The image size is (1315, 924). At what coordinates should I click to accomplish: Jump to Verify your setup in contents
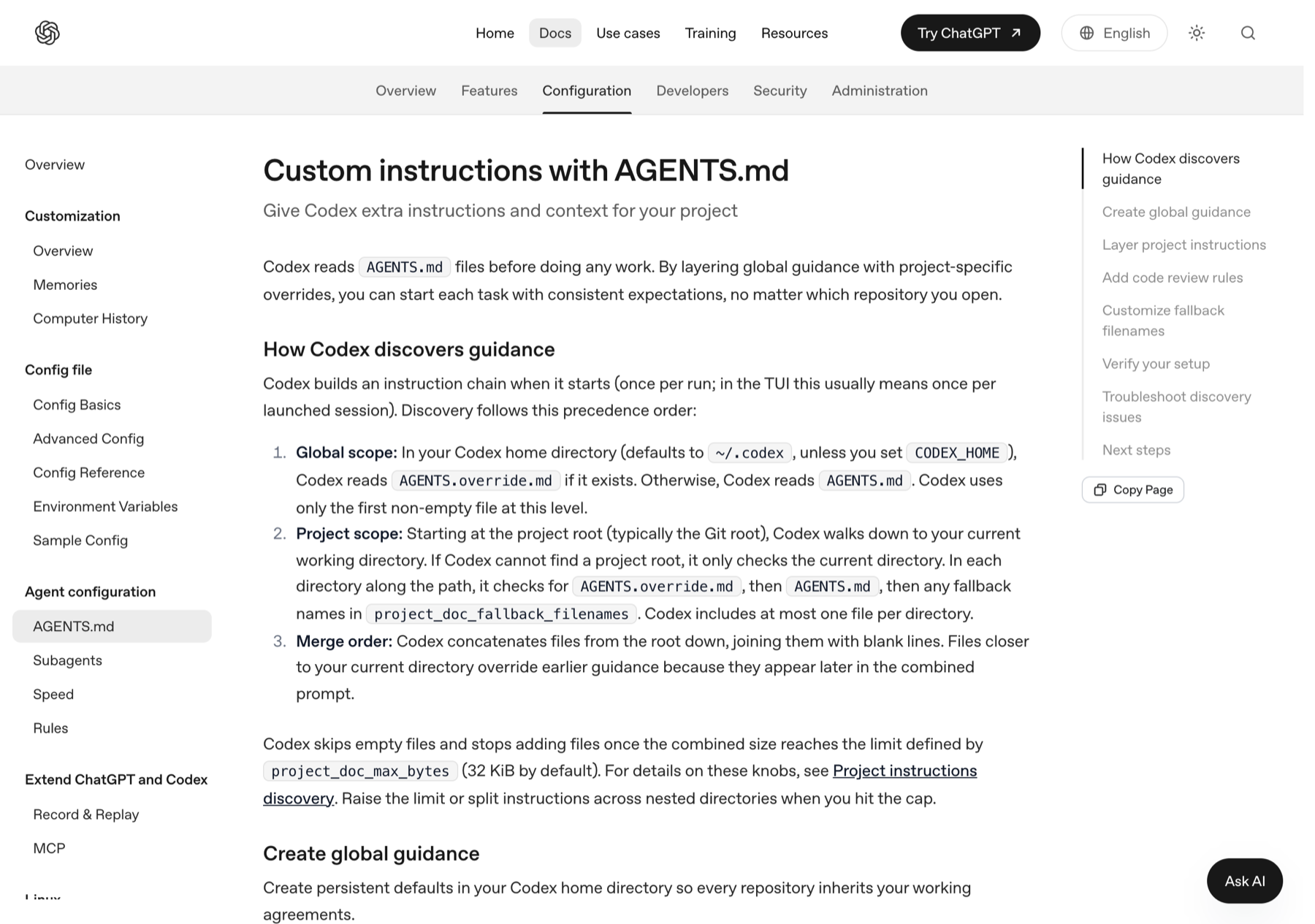[x=1156, y=364]
